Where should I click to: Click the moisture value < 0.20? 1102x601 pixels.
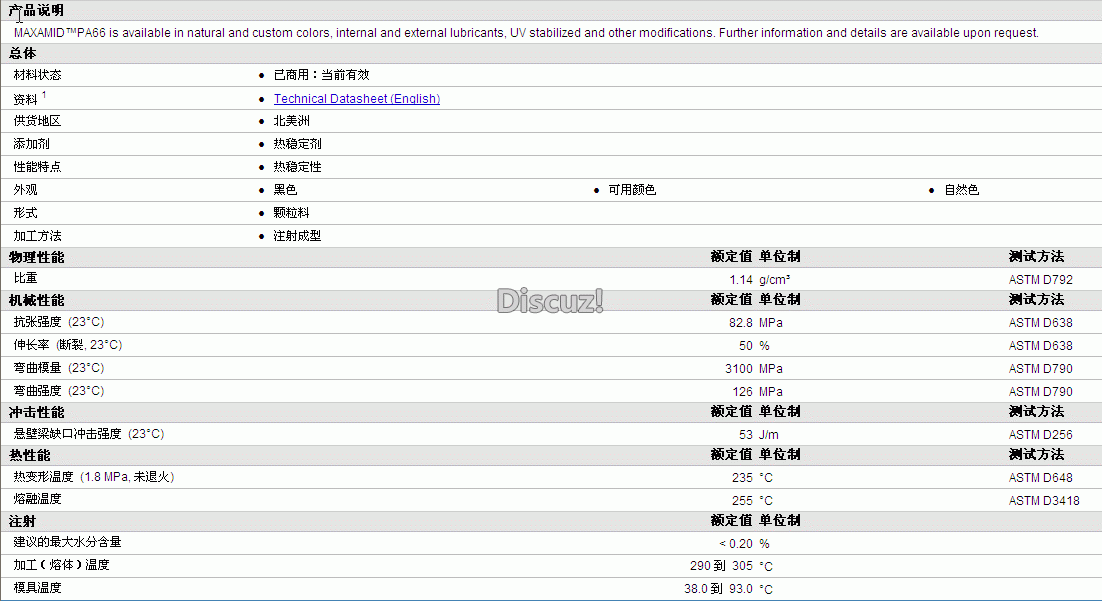click(x=736, y=544)
